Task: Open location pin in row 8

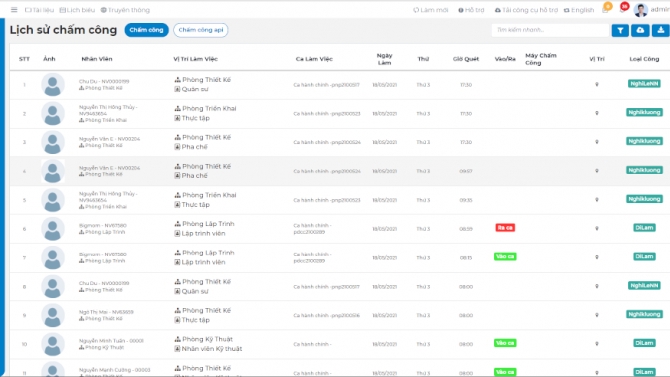Action: coord(597,286)
